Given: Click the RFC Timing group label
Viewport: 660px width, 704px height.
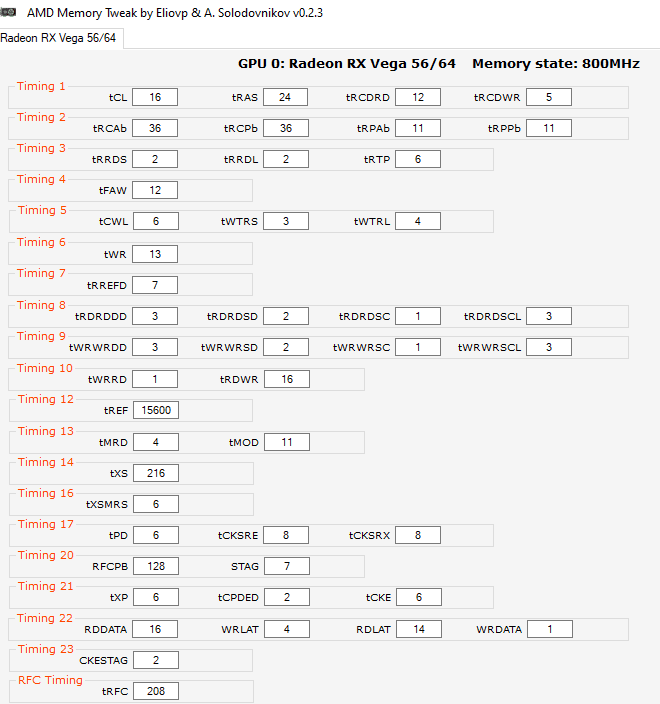Looking at the screenshot, I should 50,680.
